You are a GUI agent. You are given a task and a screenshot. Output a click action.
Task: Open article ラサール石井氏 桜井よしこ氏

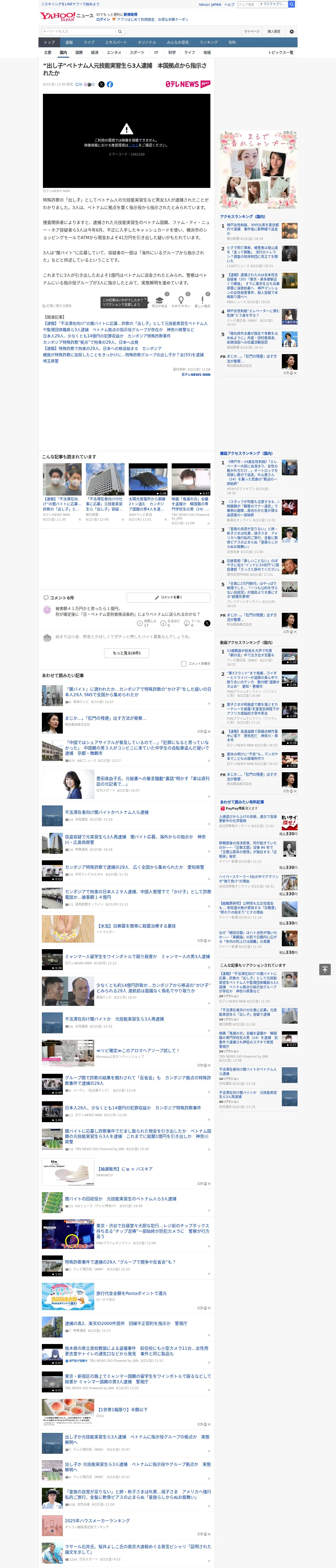point(138,1549)
